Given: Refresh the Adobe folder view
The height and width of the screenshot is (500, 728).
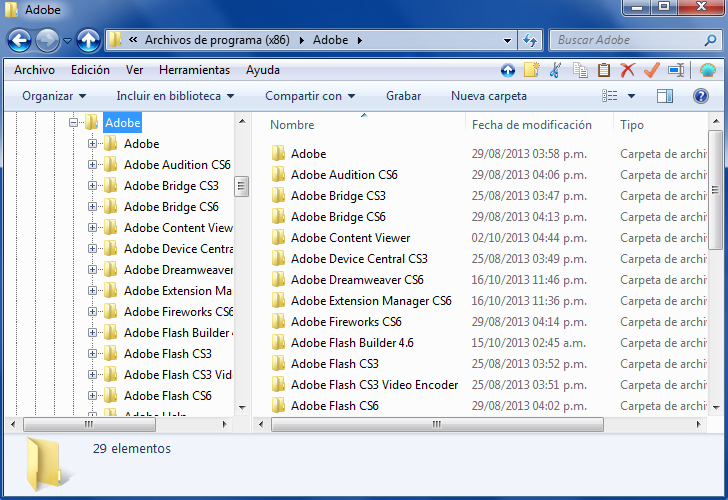Looking at the screenshot, I should point(530,40).
